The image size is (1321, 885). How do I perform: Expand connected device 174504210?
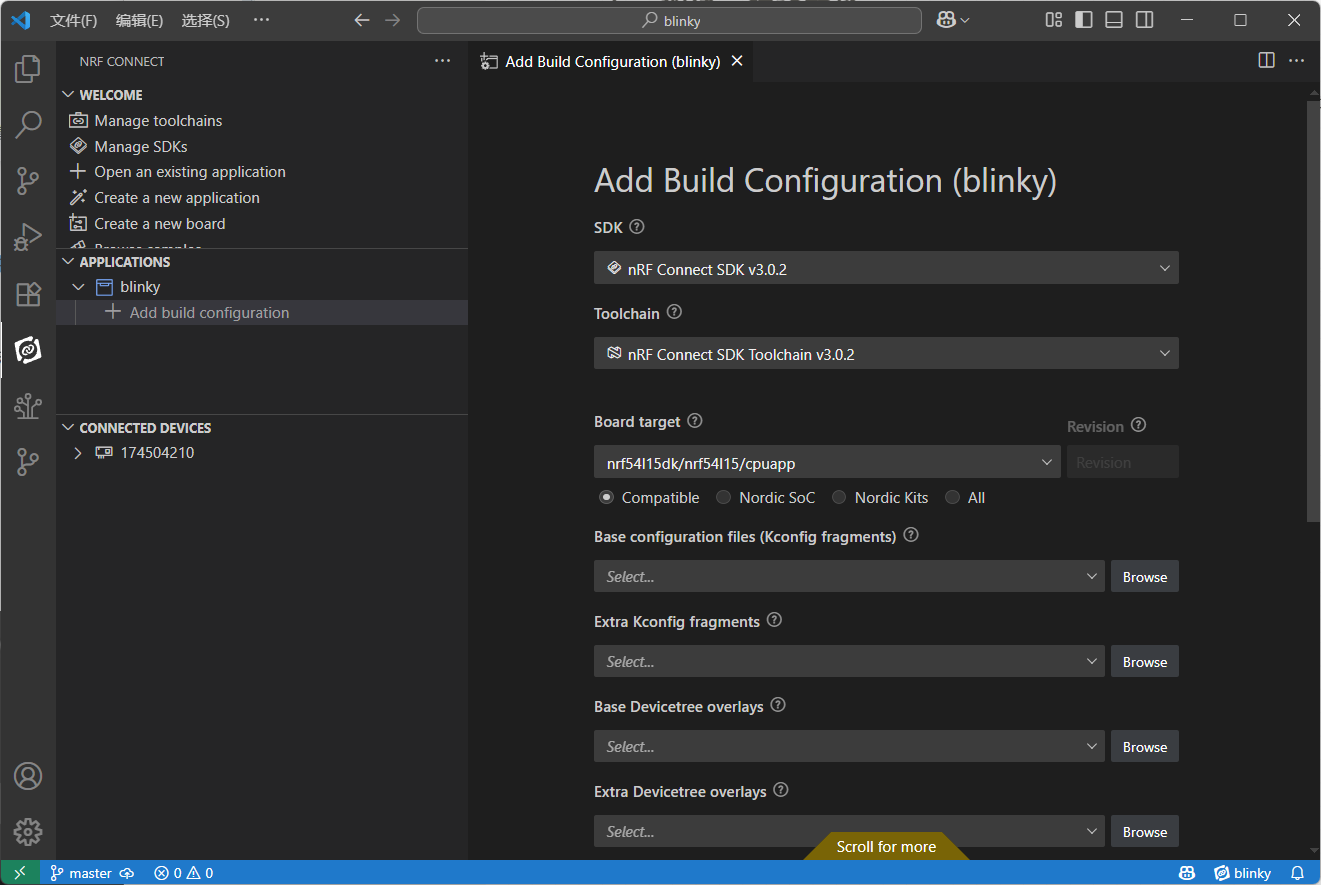[78, 453]
